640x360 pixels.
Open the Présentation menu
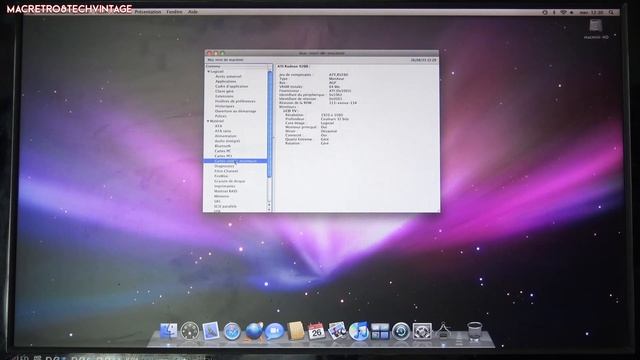click(x=148, y=12)
